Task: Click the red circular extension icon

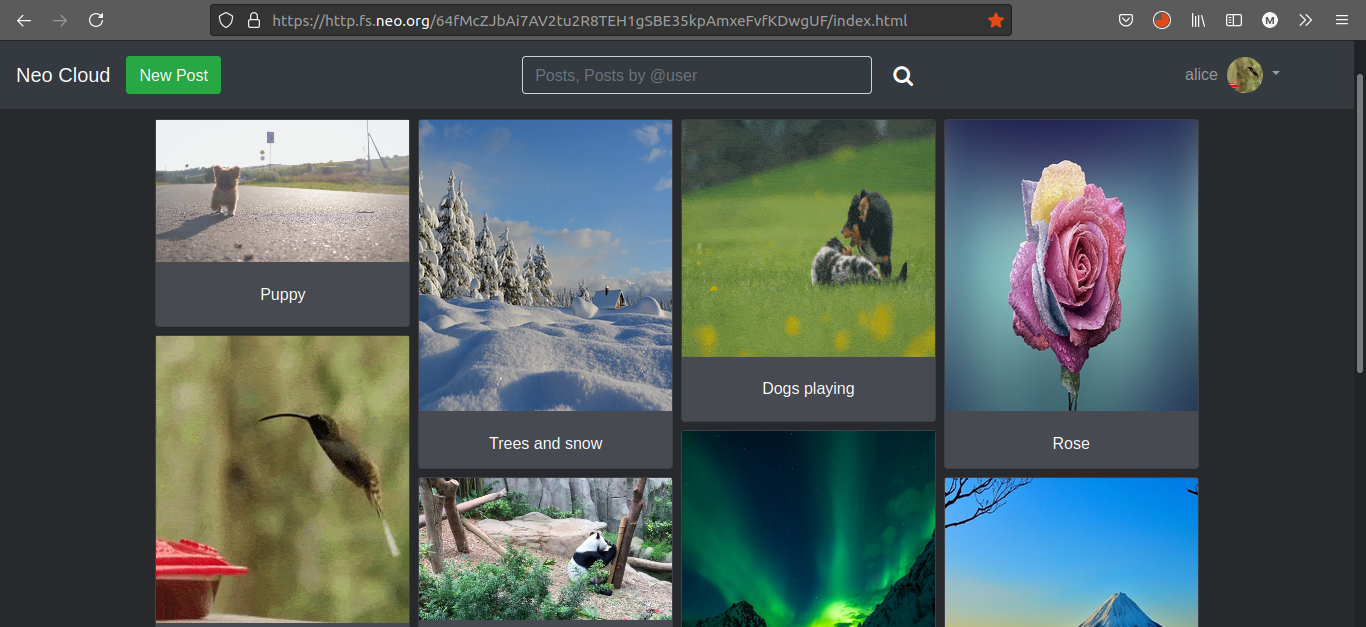Action: [1162, 20]
